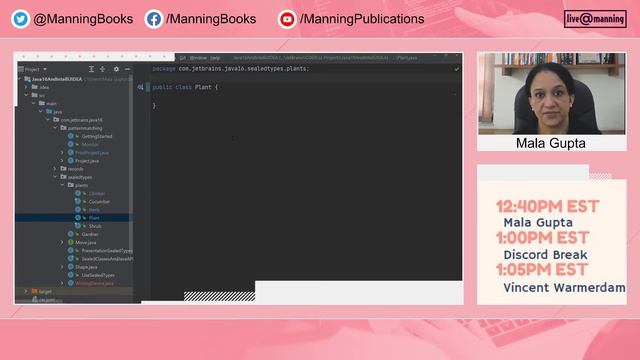Collapse the sealedtypes package
Screen dimensions: 640x360
pos(55,177)
